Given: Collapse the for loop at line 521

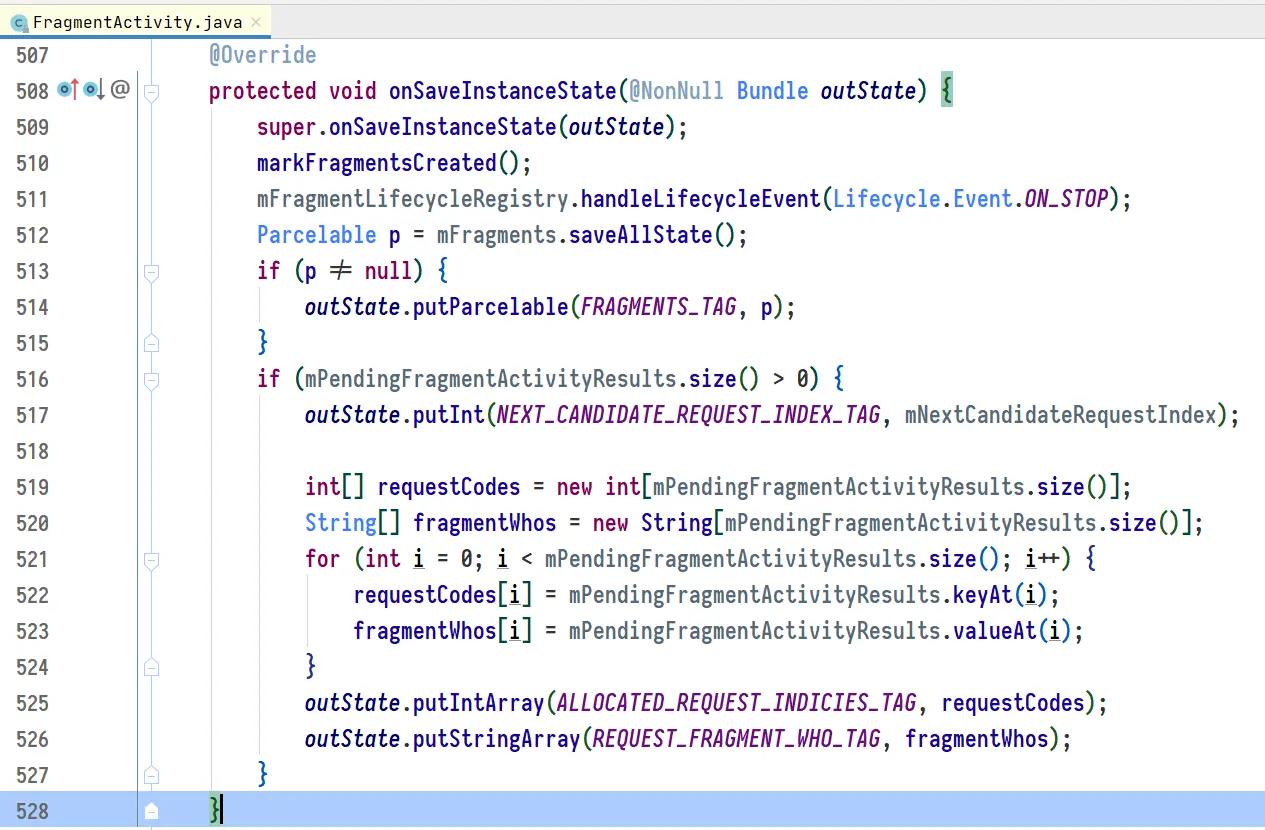Looking at the screenshot, I should pos(151,560).
